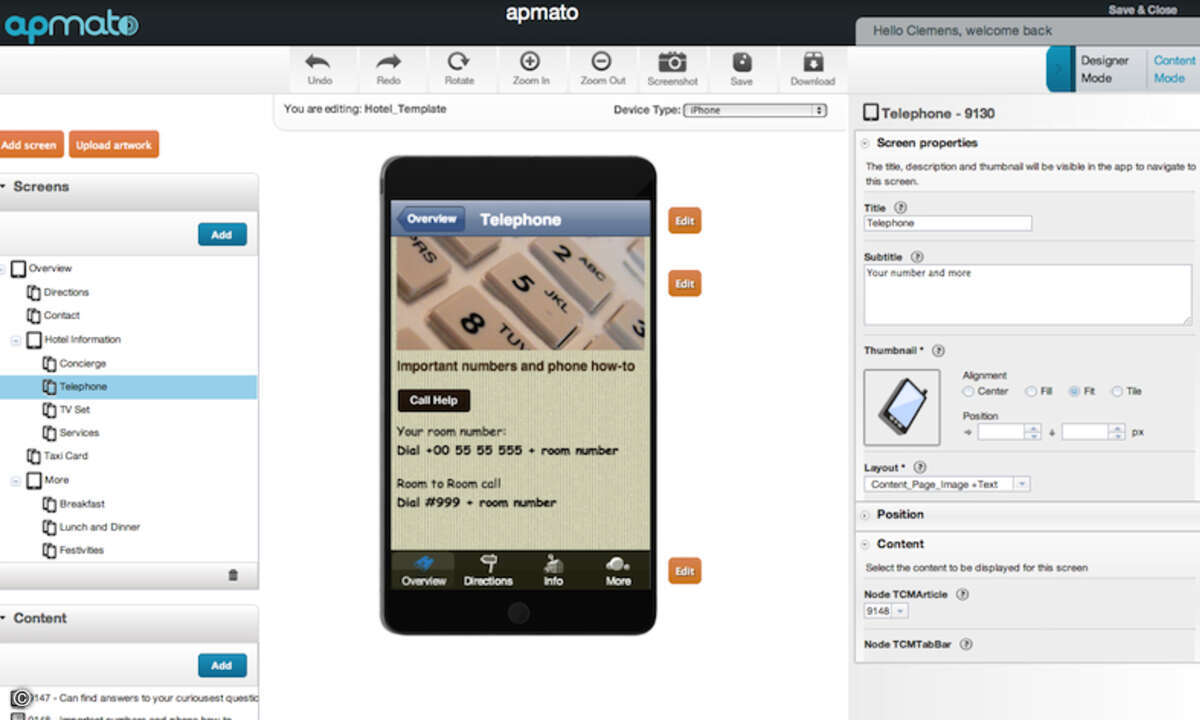Tap Overview tab in phone tab bar

(424, 570)
